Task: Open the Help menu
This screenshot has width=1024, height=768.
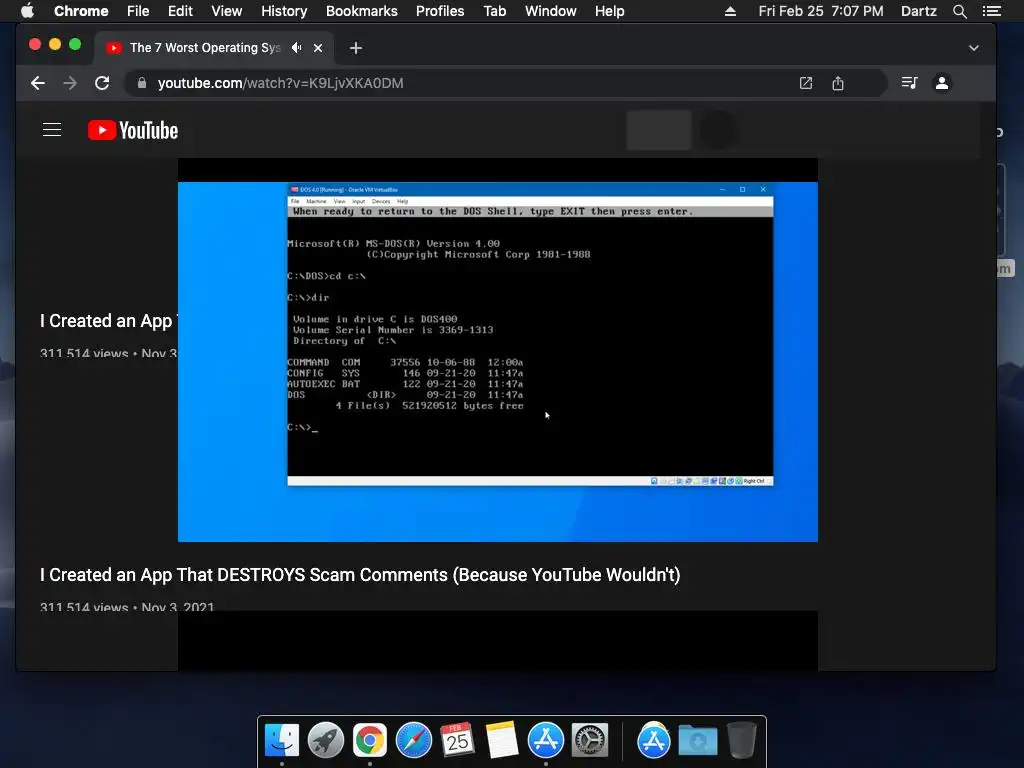Action: tap(609, 11)
